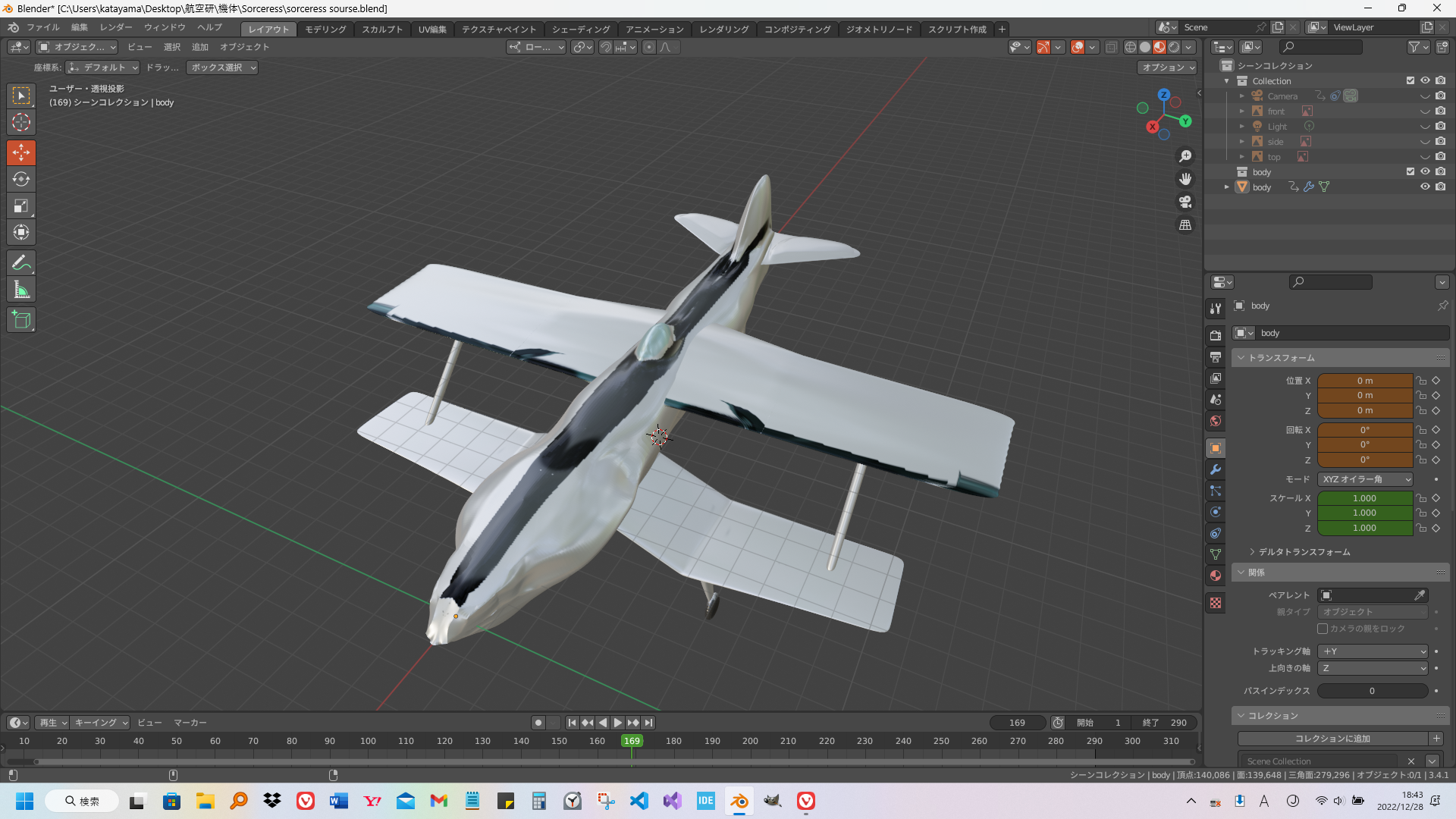Expand the Delta Transform panel
1456x819 pixels.
point(1303,552)
